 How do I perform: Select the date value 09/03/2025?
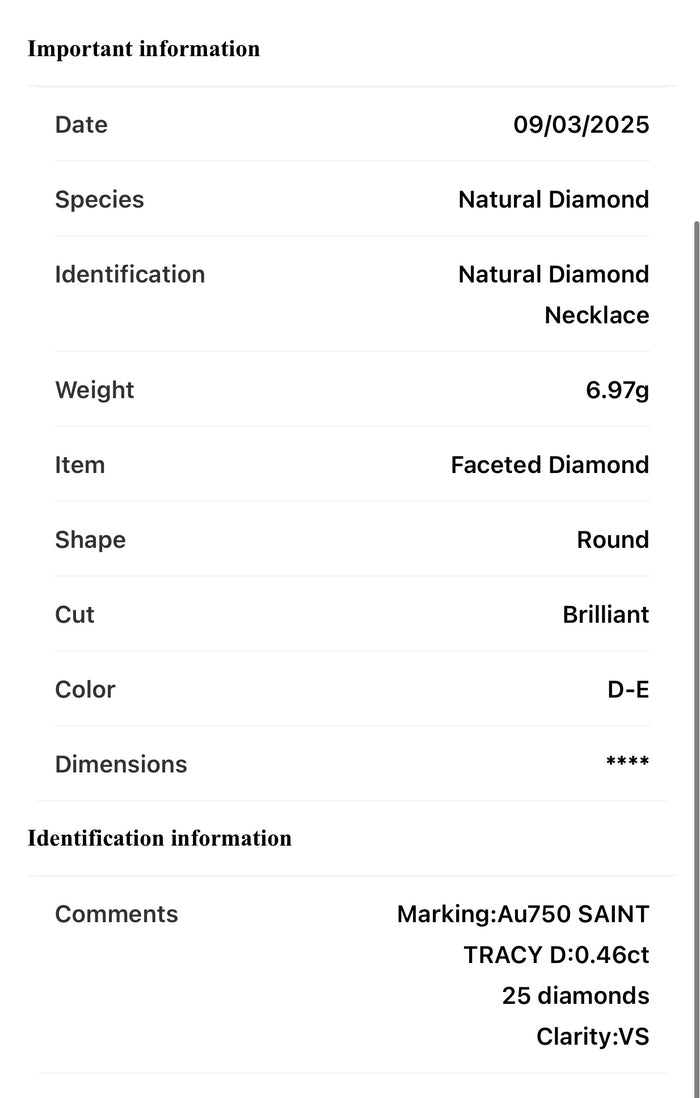[x=581, y=125]
